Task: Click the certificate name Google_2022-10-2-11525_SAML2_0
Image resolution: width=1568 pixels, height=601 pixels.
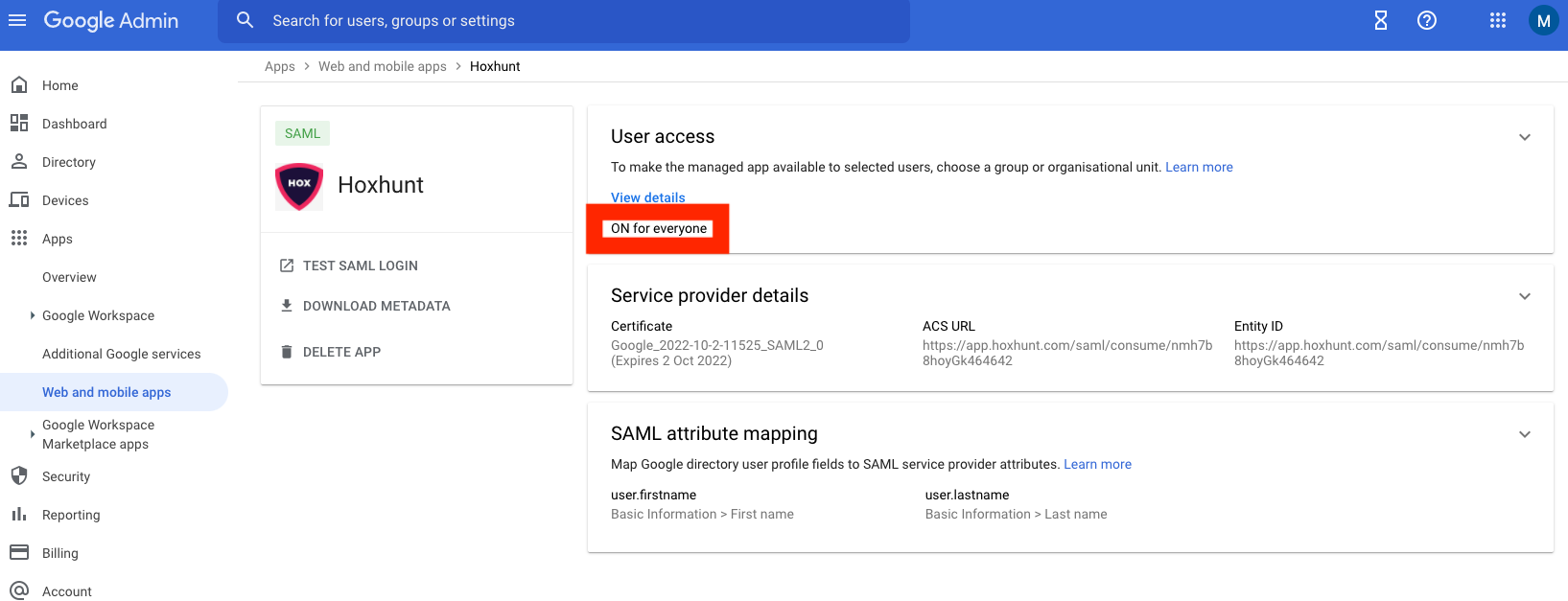Action: 717,345
